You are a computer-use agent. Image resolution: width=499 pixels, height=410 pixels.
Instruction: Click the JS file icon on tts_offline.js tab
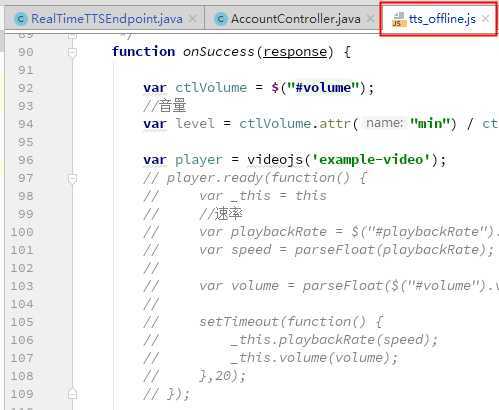pos(399,19)
